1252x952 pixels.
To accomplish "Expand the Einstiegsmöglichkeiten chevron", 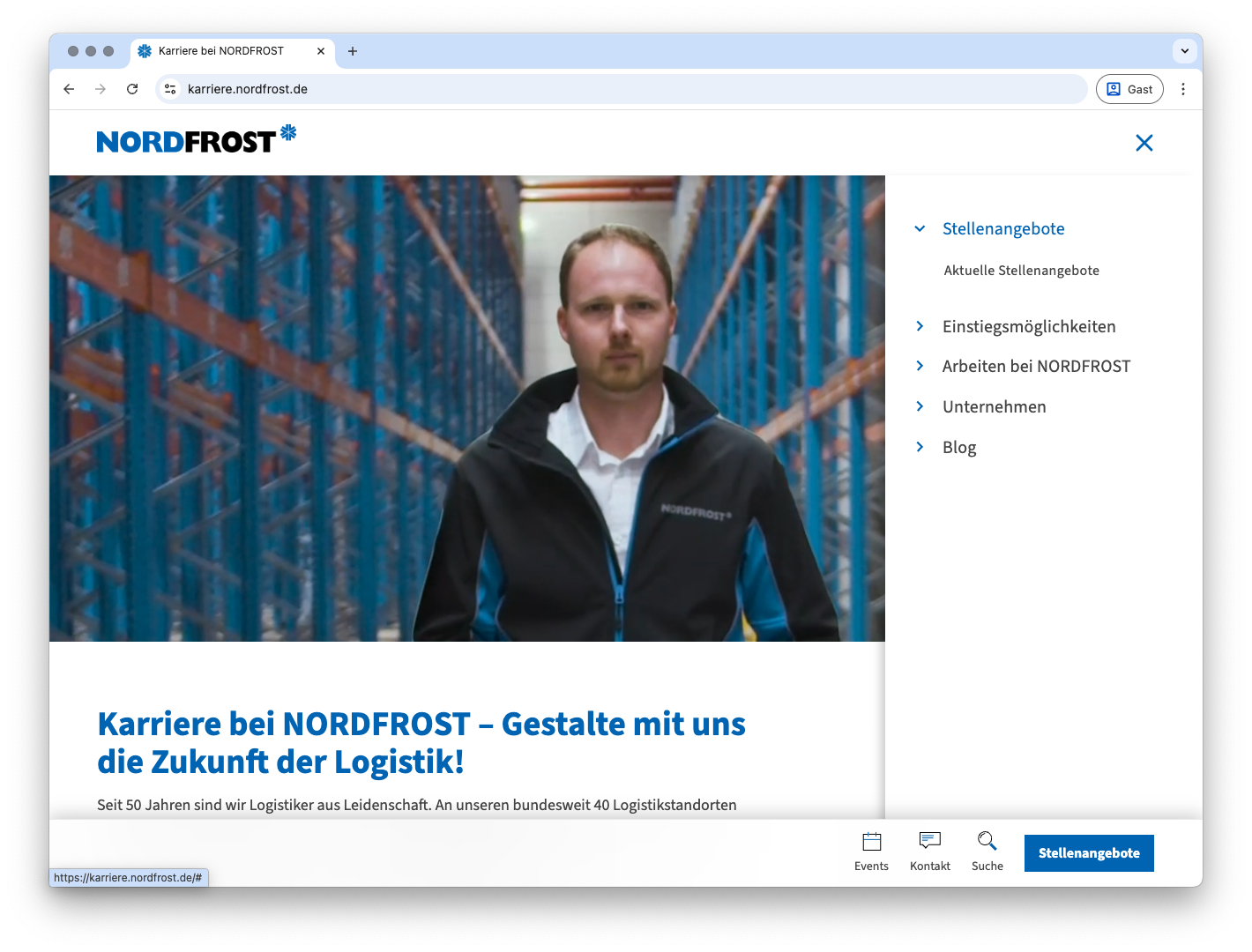I will pyautogui.click(x=920, y=326).
